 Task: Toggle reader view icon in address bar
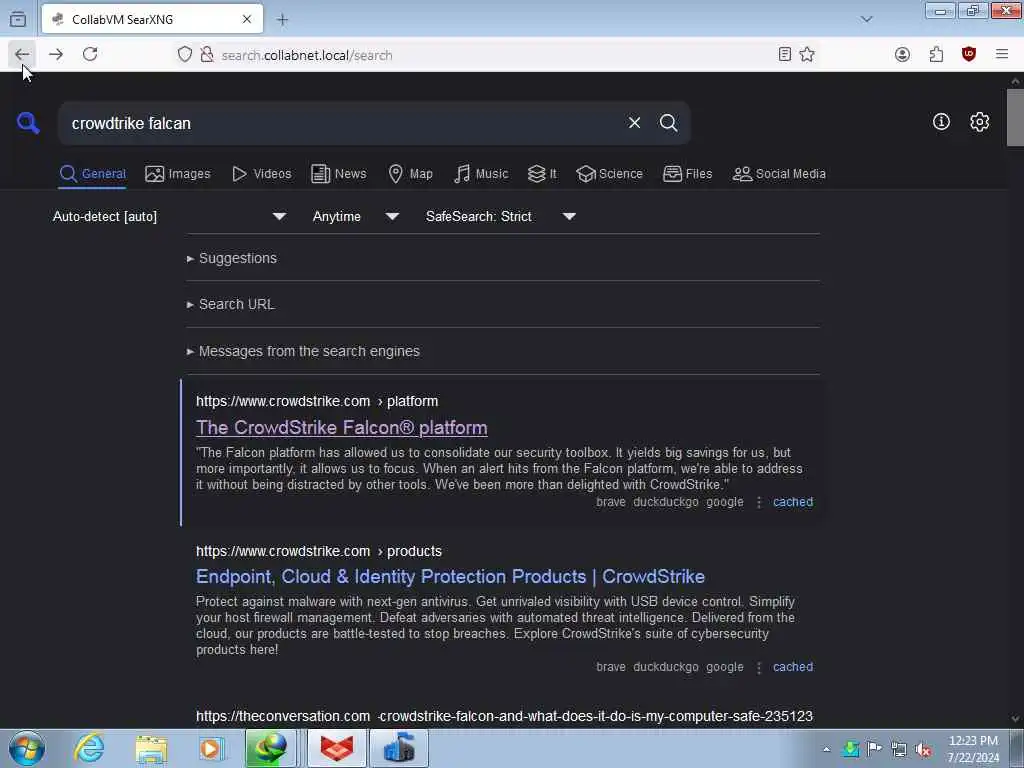coord(785,55)
